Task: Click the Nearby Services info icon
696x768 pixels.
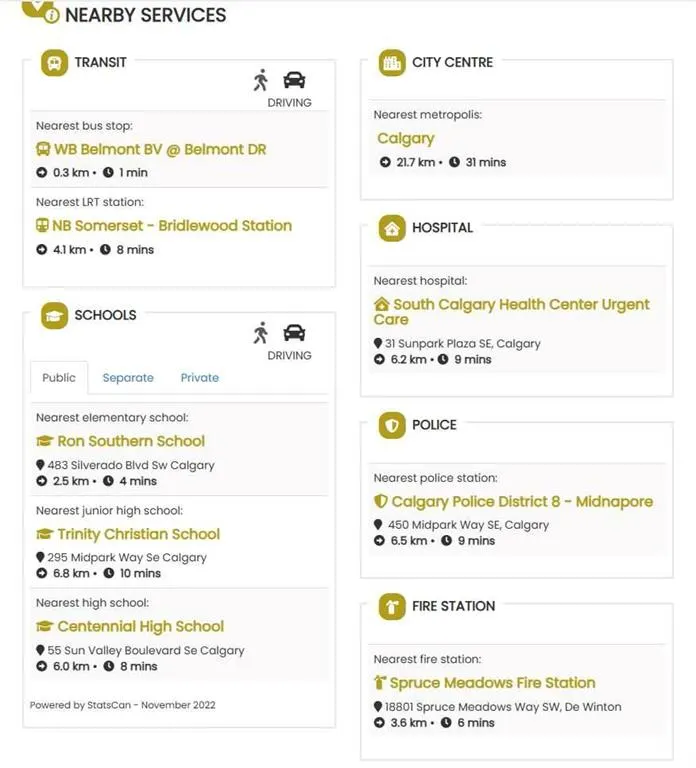Action: [x=51, y=16]
